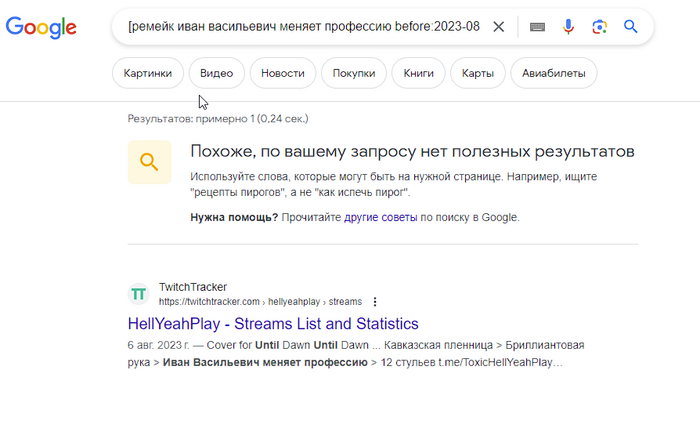The height and width of the screenshot is (428, 700).
Task: Switch to Новости filter
Action: pos(283,73)
